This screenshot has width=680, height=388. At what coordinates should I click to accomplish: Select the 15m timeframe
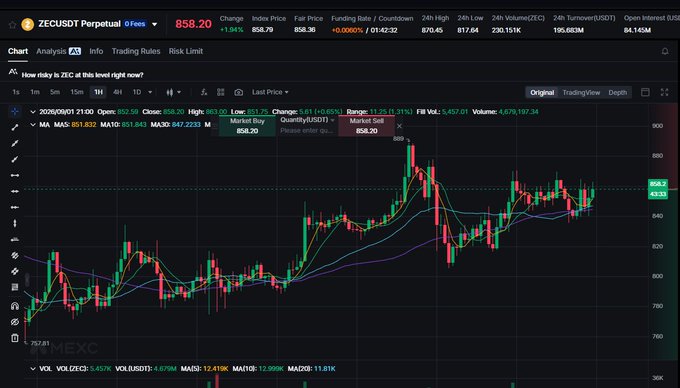[77, 92]
